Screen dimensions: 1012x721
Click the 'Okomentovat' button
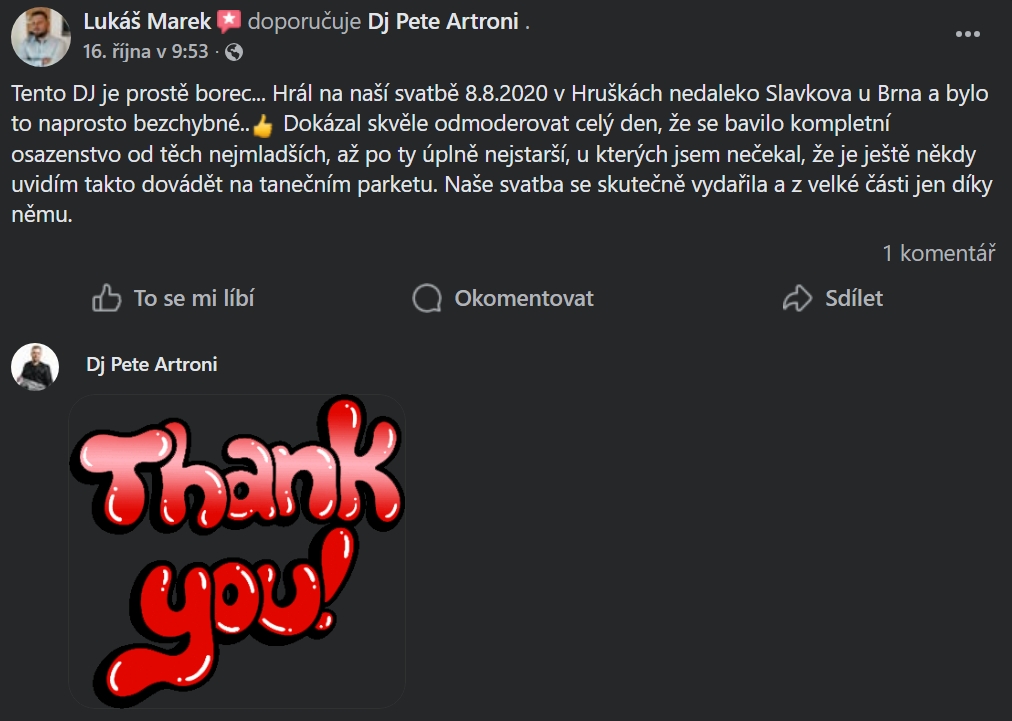524,298
